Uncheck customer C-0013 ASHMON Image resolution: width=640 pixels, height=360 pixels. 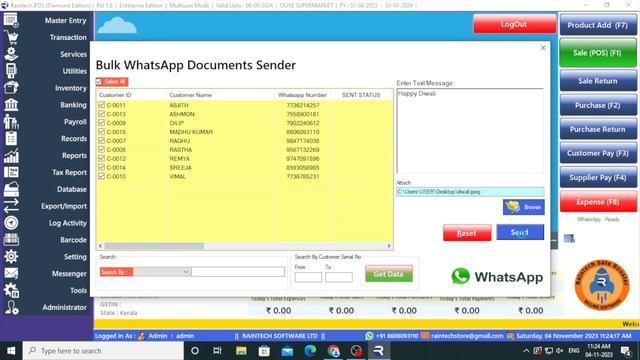point(101,114)
